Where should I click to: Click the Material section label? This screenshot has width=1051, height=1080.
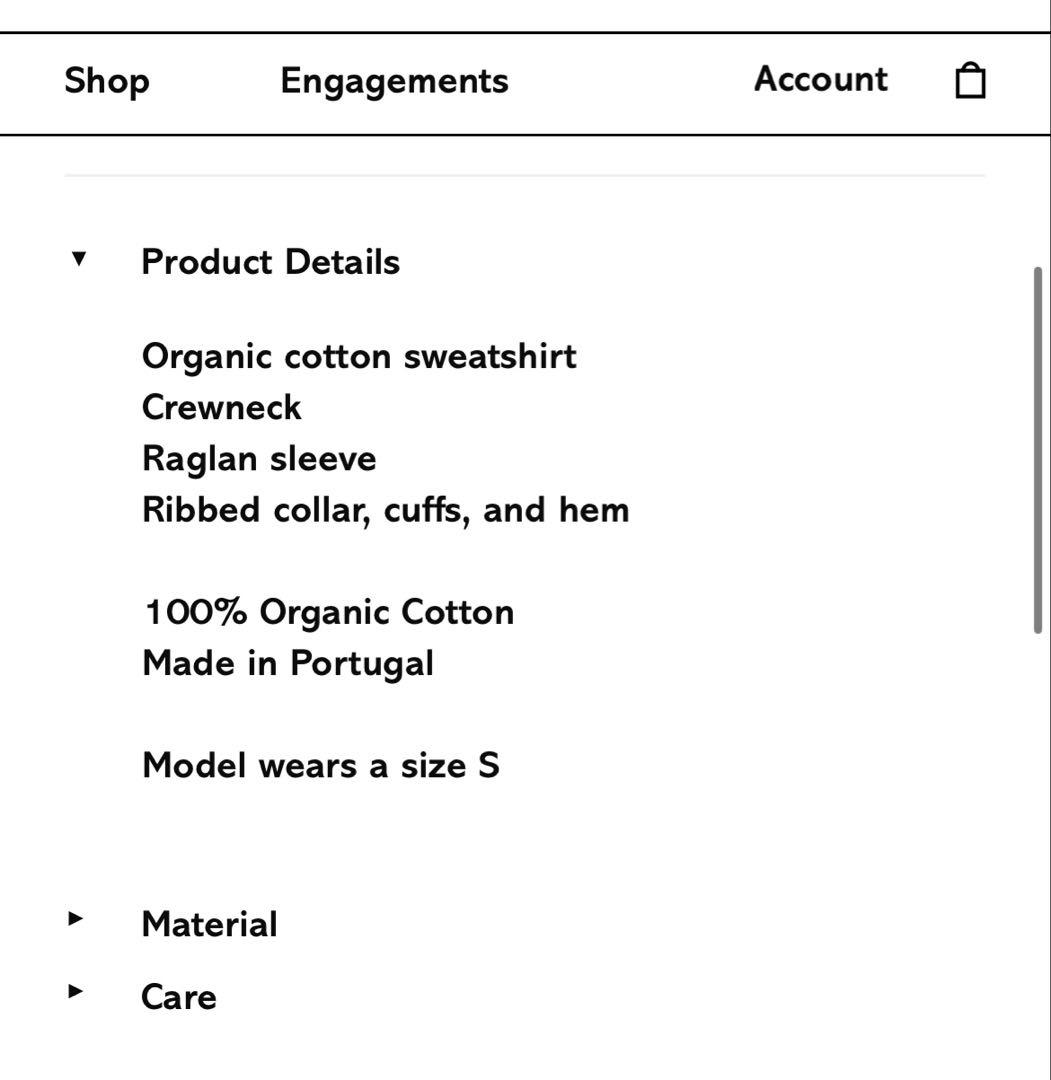pyautogui.click(x=209, y=924)
